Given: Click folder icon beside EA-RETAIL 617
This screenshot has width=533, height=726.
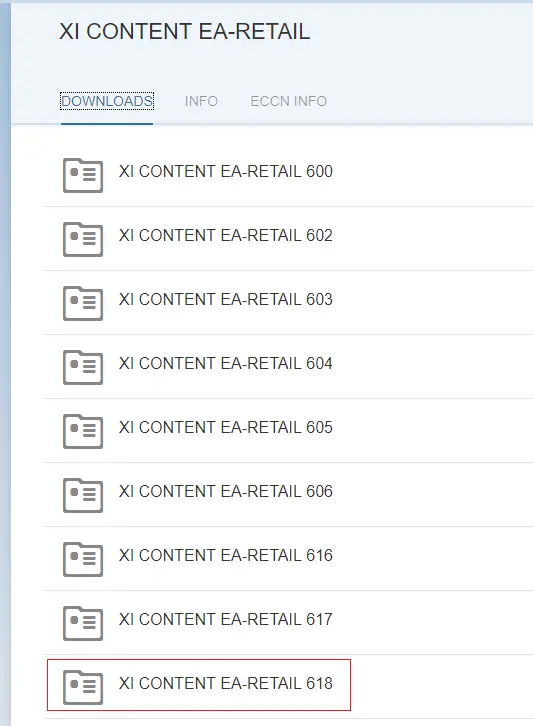Looking at the screenshot, I should (83, 623).
